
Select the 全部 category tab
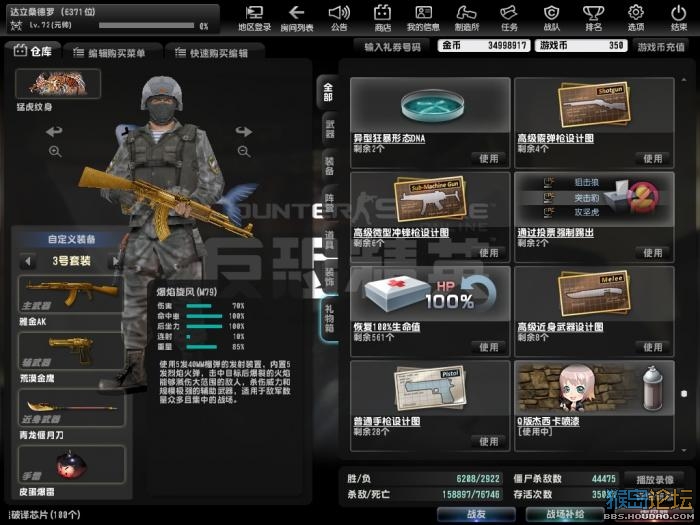pos(328,92)
